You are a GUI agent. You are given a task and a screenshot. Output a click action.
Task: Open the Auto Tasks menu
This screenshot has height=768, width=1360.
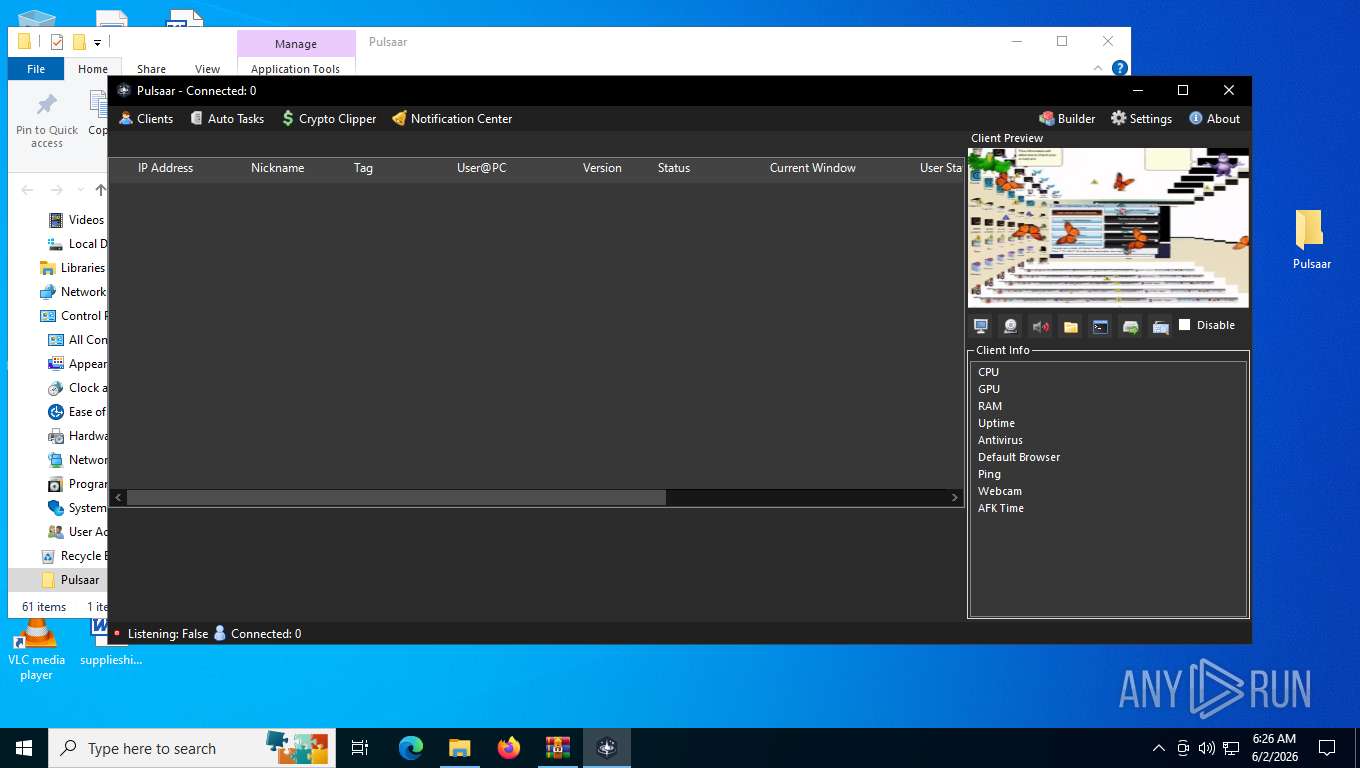click(227, 118)
